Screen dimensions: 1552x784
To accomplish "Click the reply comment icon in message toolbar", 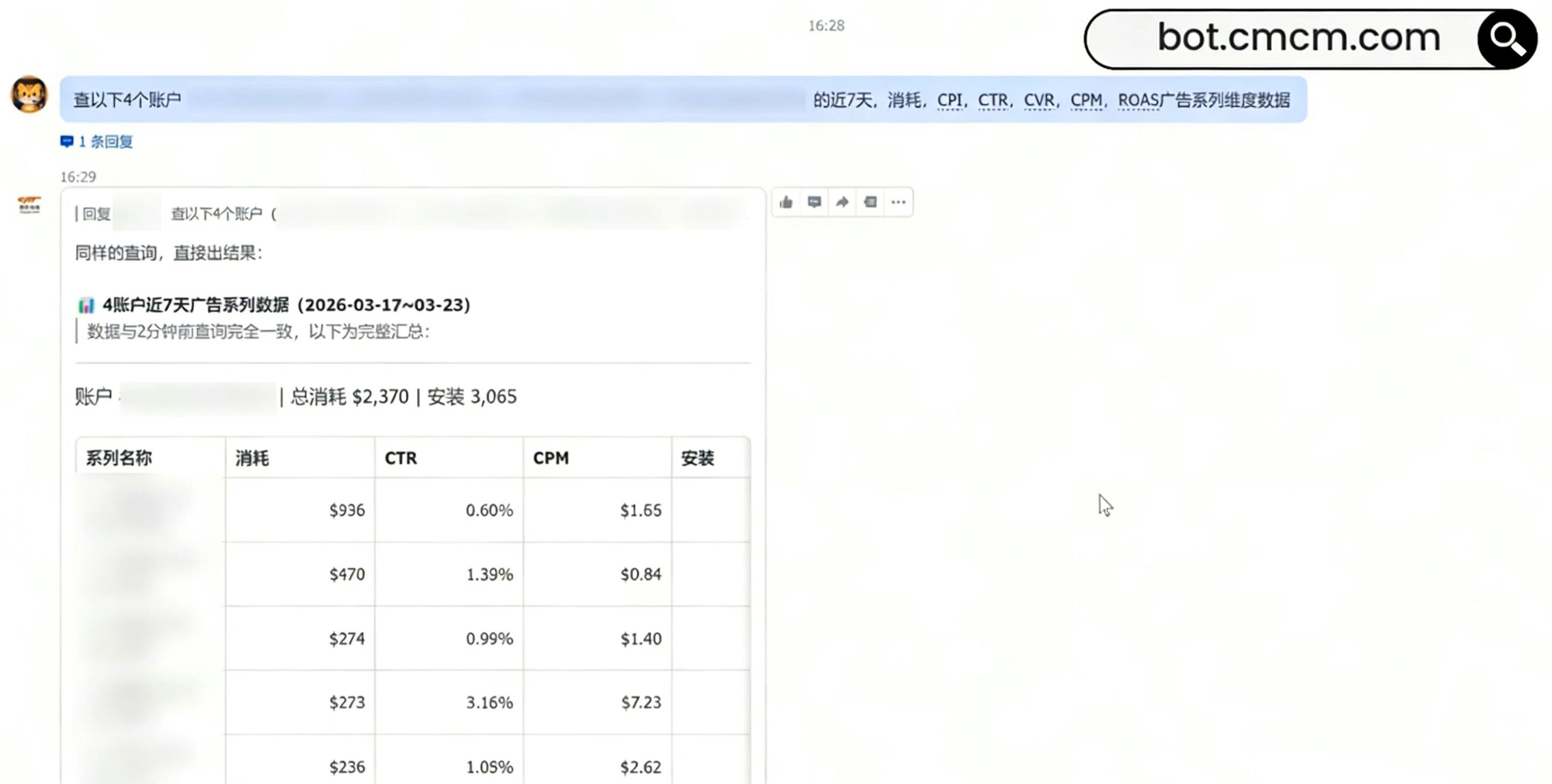I will (x=814, y=203).
